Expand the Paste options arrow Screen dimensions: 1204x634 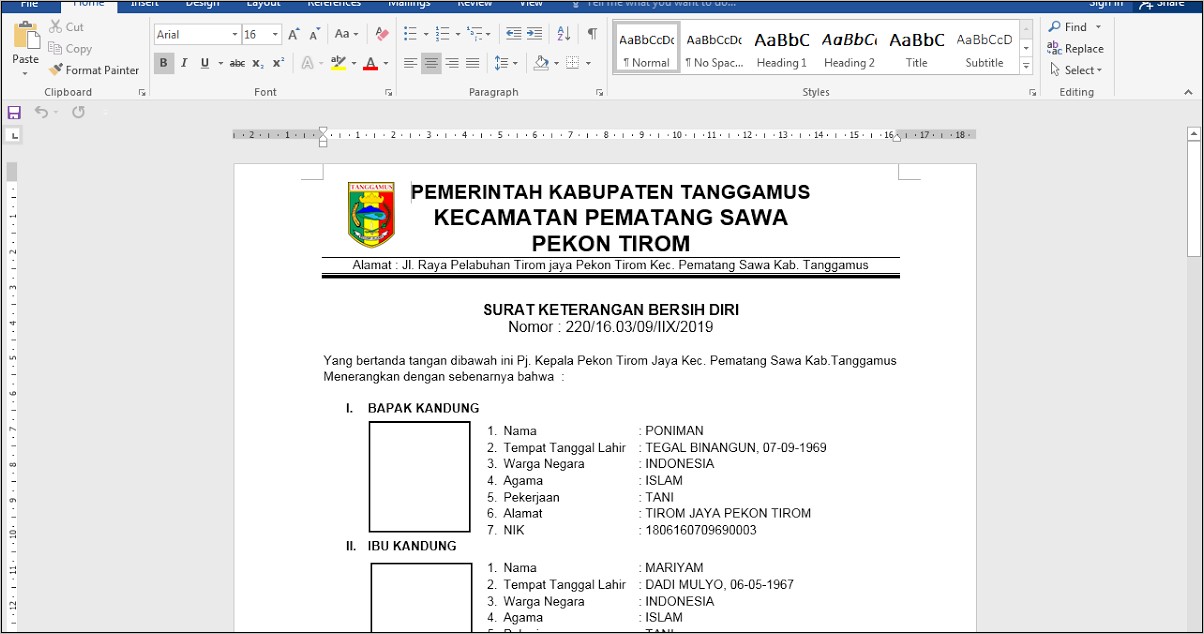coord(26,73)
